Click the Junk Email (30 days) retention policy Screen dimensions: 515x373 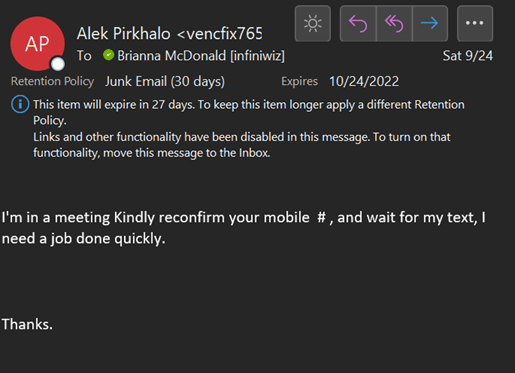[165, 82]
